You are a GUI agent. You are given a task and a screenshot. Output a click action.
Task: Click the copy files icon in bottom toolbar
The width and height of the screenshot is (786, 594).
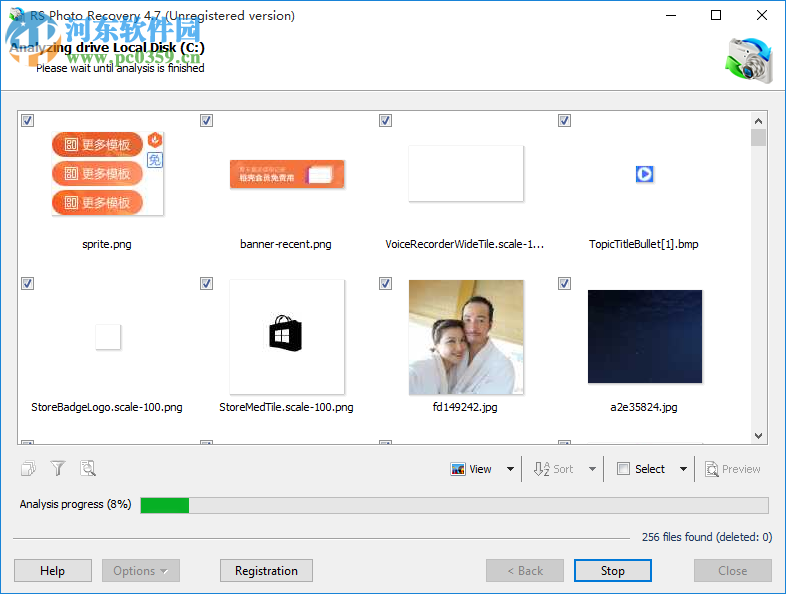(x=29, y=469)
